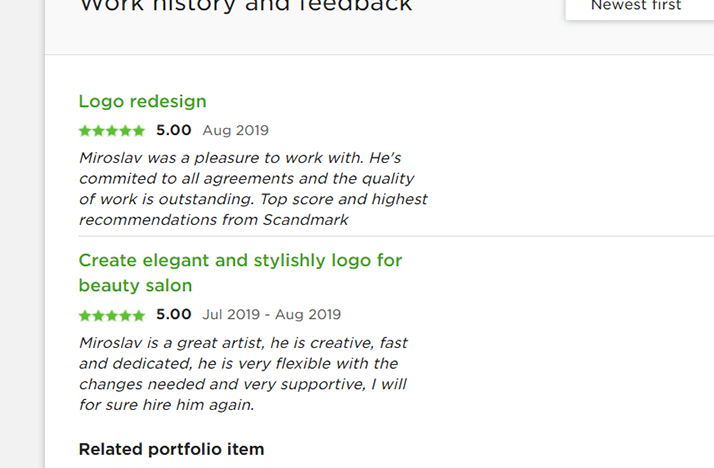
Task: Click the 5.00 score under beauty salon job
Action: [173, 315]
